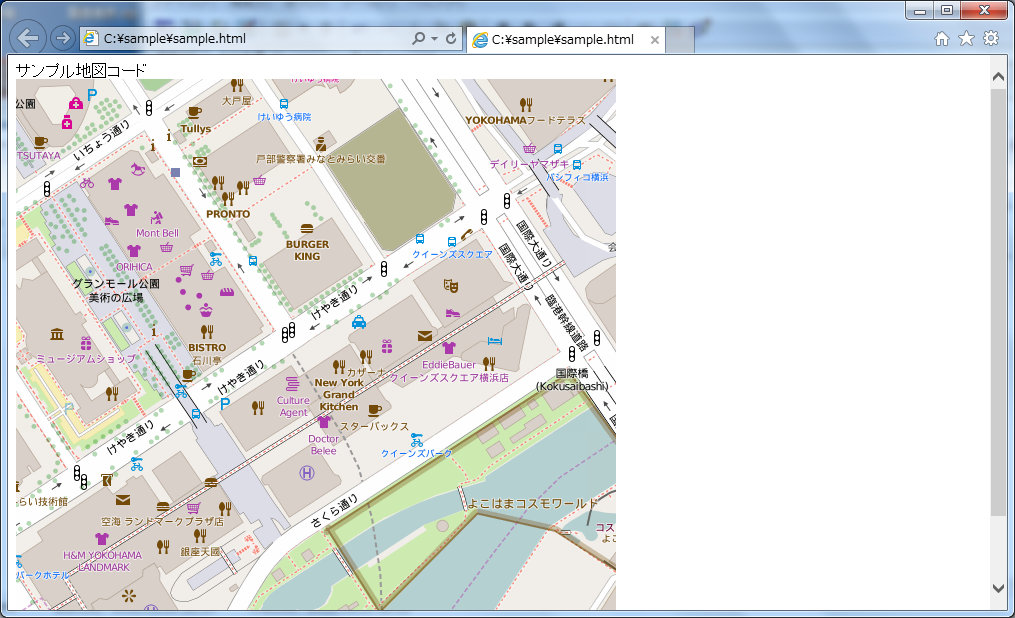Click the さくら通り street label
The width and height of the screenshot is (1015, 618).
coord(334,511)
